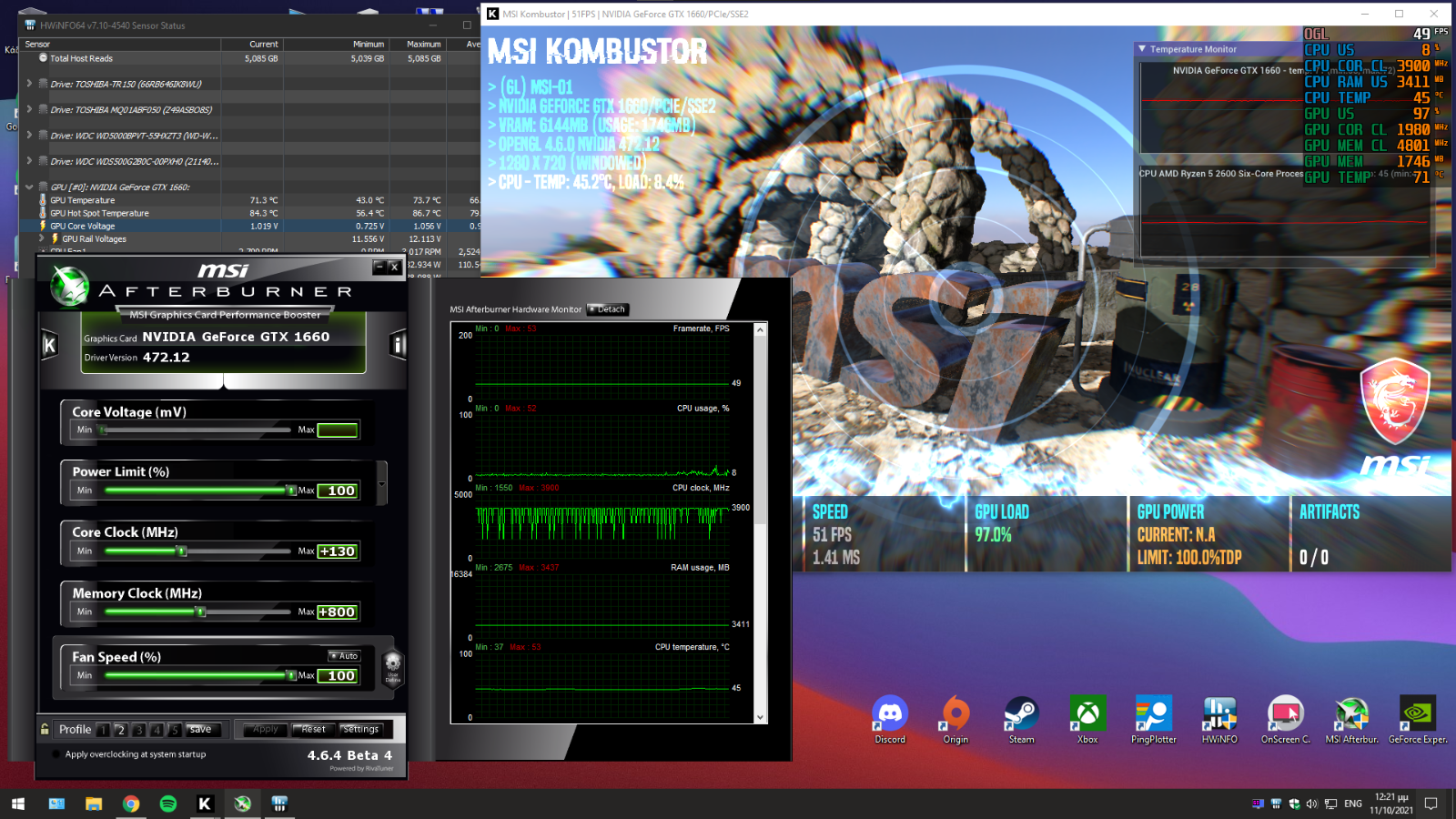Select Afterburner profile slot 5
This screenshot has width=1456, height=819.
(174, 730)
